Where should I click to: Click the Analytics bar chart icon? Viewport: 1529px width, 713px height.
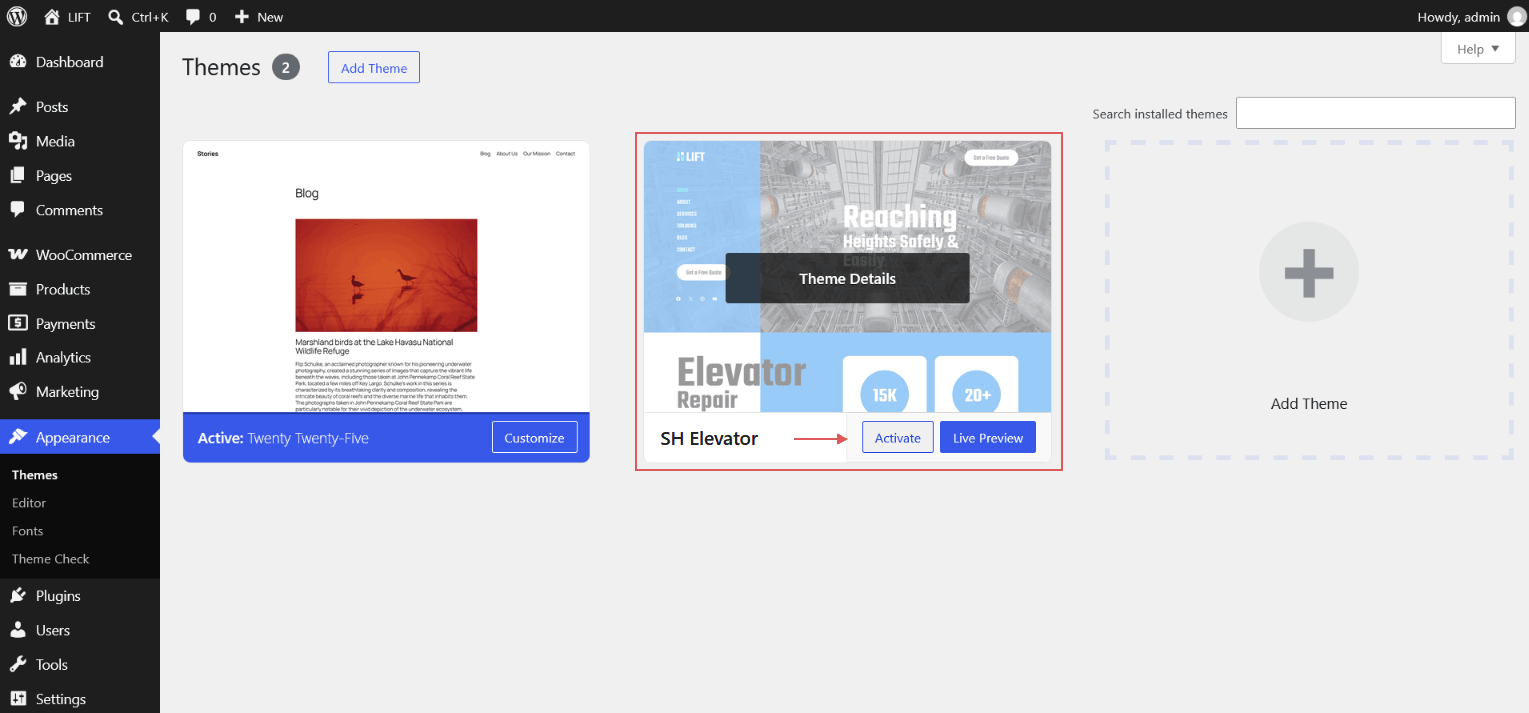point(18,357)
